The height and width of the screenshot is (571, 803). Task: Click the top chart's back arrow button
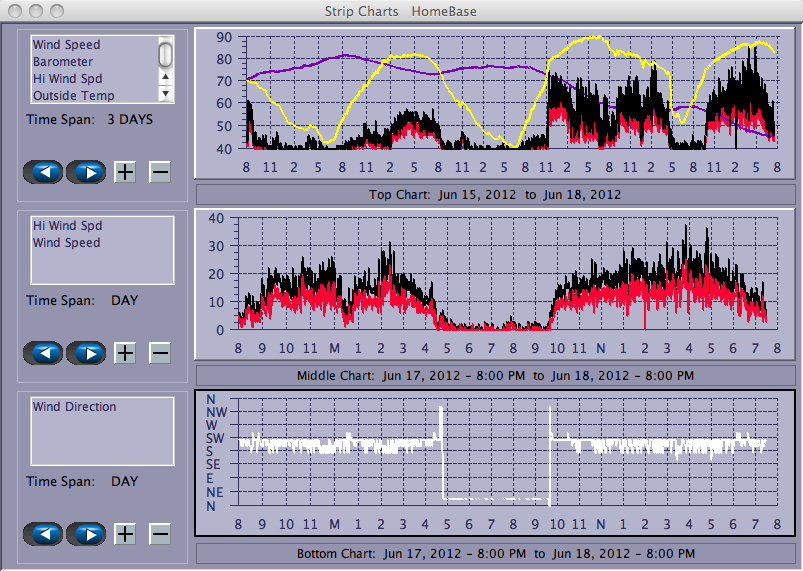(x=43, y=172)
